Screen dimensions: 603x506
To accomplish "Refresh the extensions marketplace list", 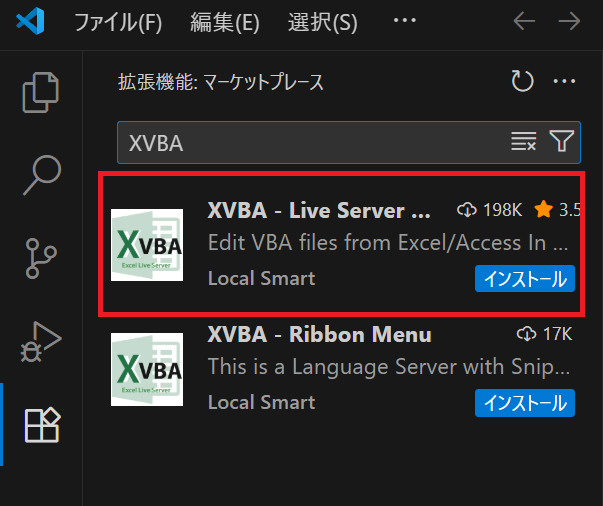I will pyautogui.click(x=522, y=82).
